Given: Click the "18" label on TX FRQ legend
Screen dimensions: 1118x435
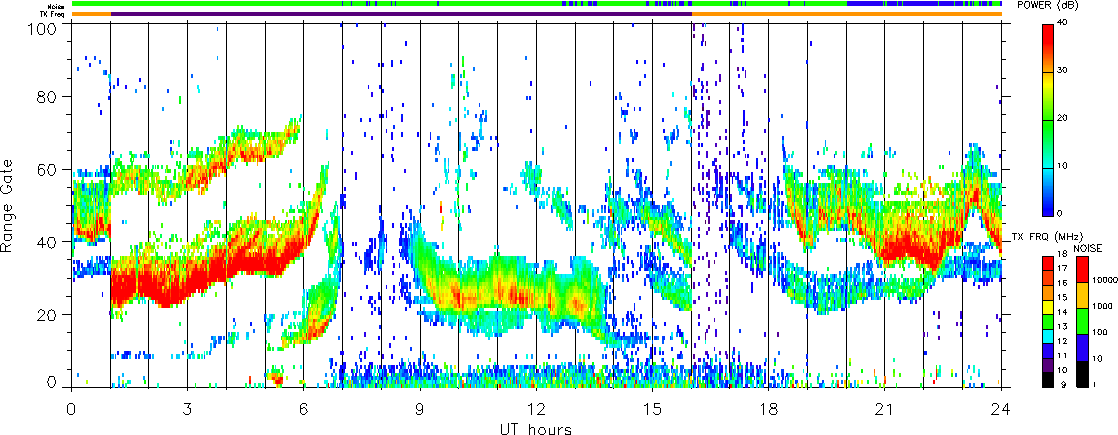Looking at the screenshot, I should [x=1062, y=255].
